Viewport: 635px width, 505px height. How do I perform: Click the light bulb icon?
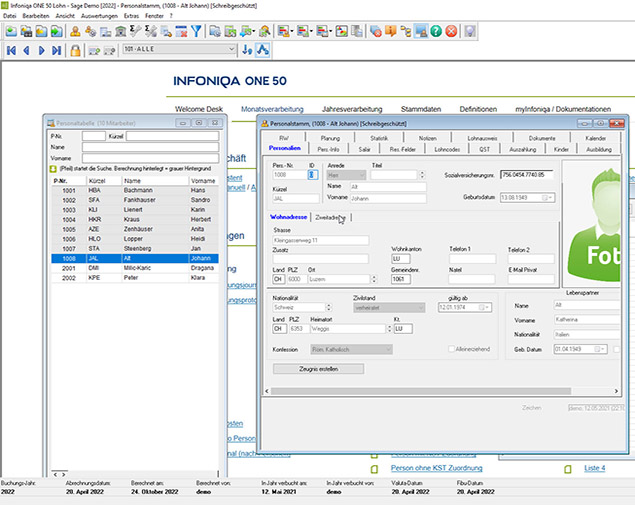point(470,31)
